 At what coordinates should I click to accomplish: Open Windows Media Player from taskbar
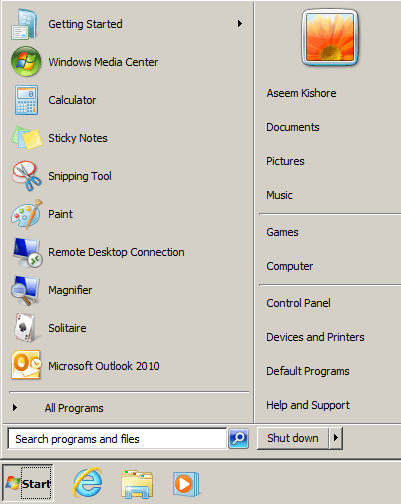pos(186,484)
